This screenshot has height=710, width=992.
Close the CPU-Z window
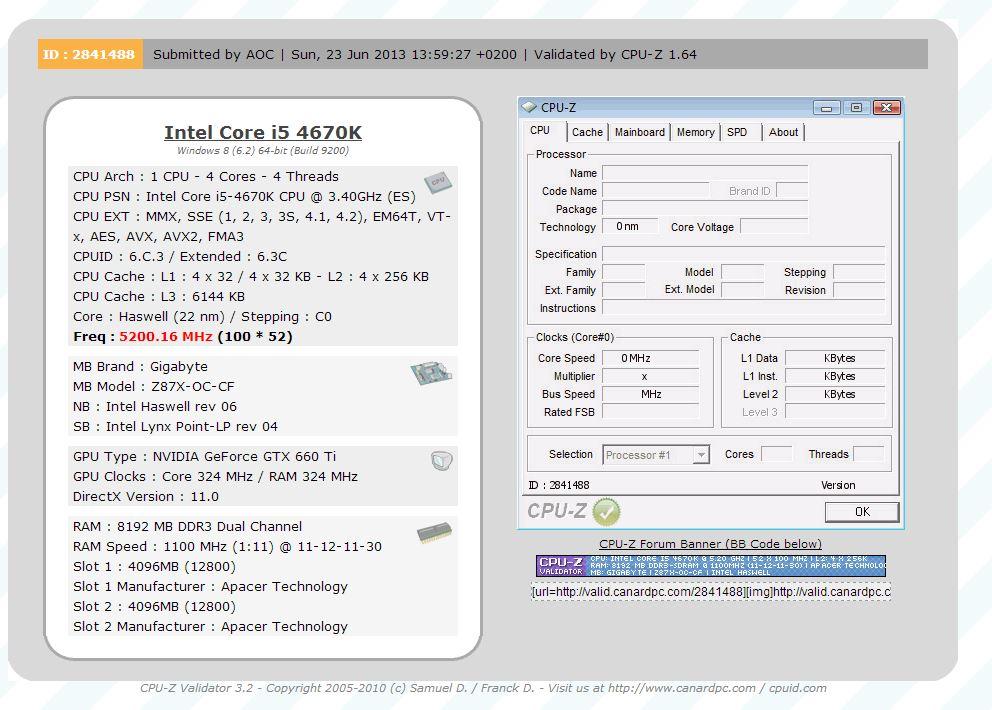(x=885, y=107)
